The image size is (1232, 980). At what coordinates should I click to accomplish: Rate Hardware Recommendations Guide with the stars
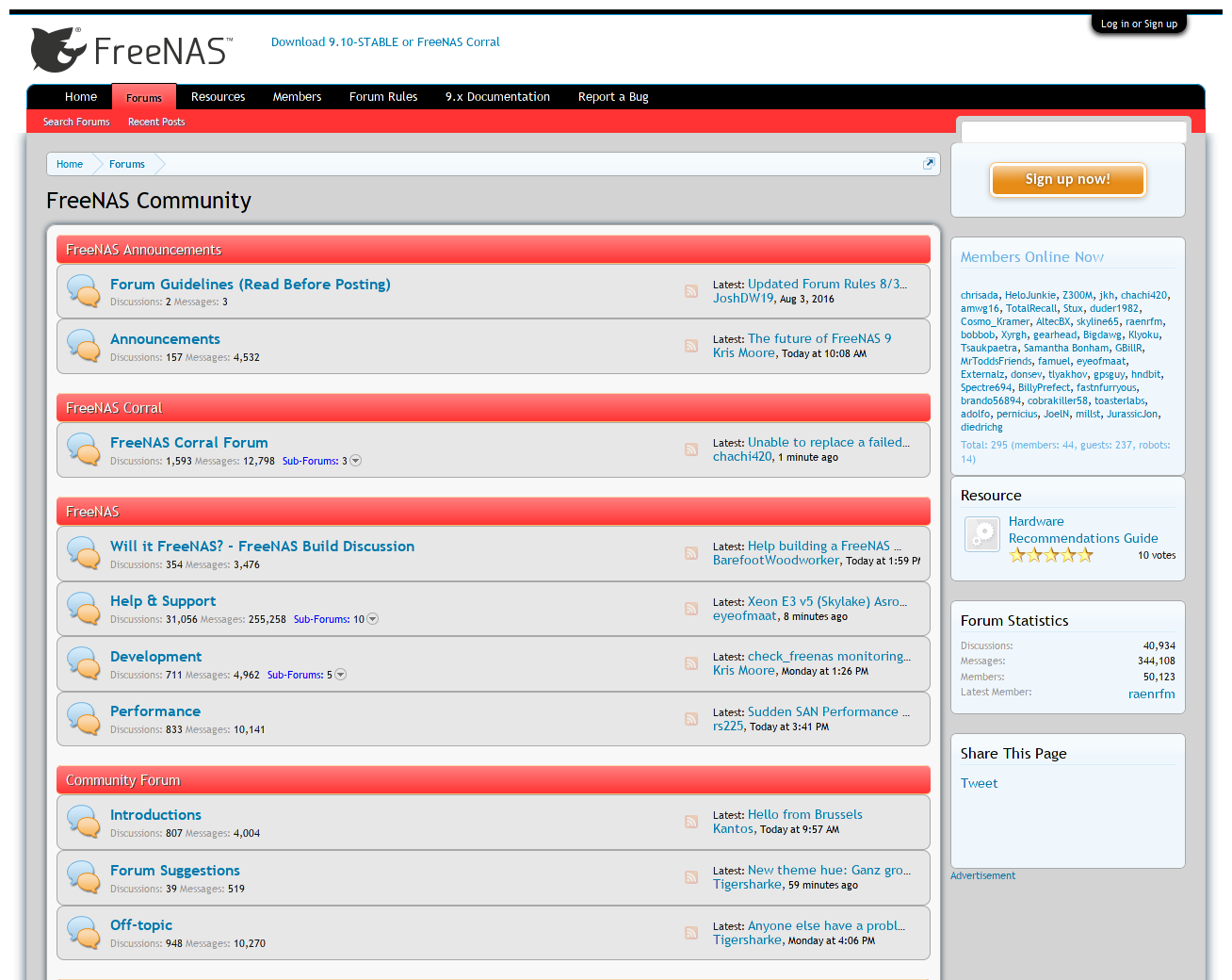pyautogui.click(x=1051, y=555)
